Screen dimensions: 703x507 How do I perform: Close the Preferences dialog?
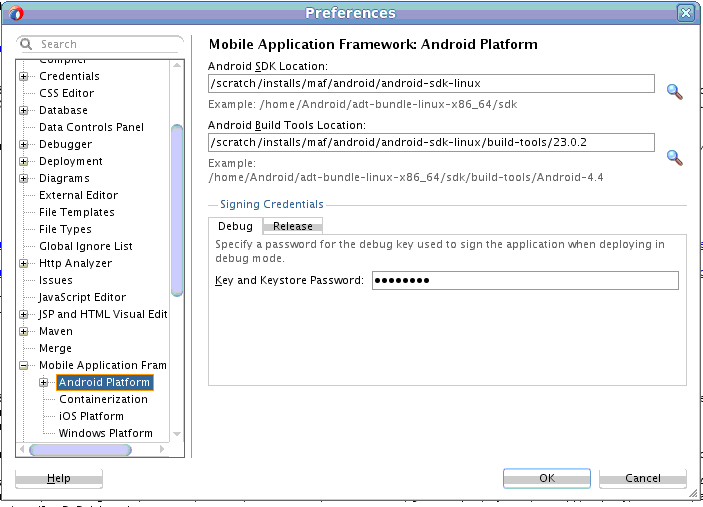click(686, 13)
